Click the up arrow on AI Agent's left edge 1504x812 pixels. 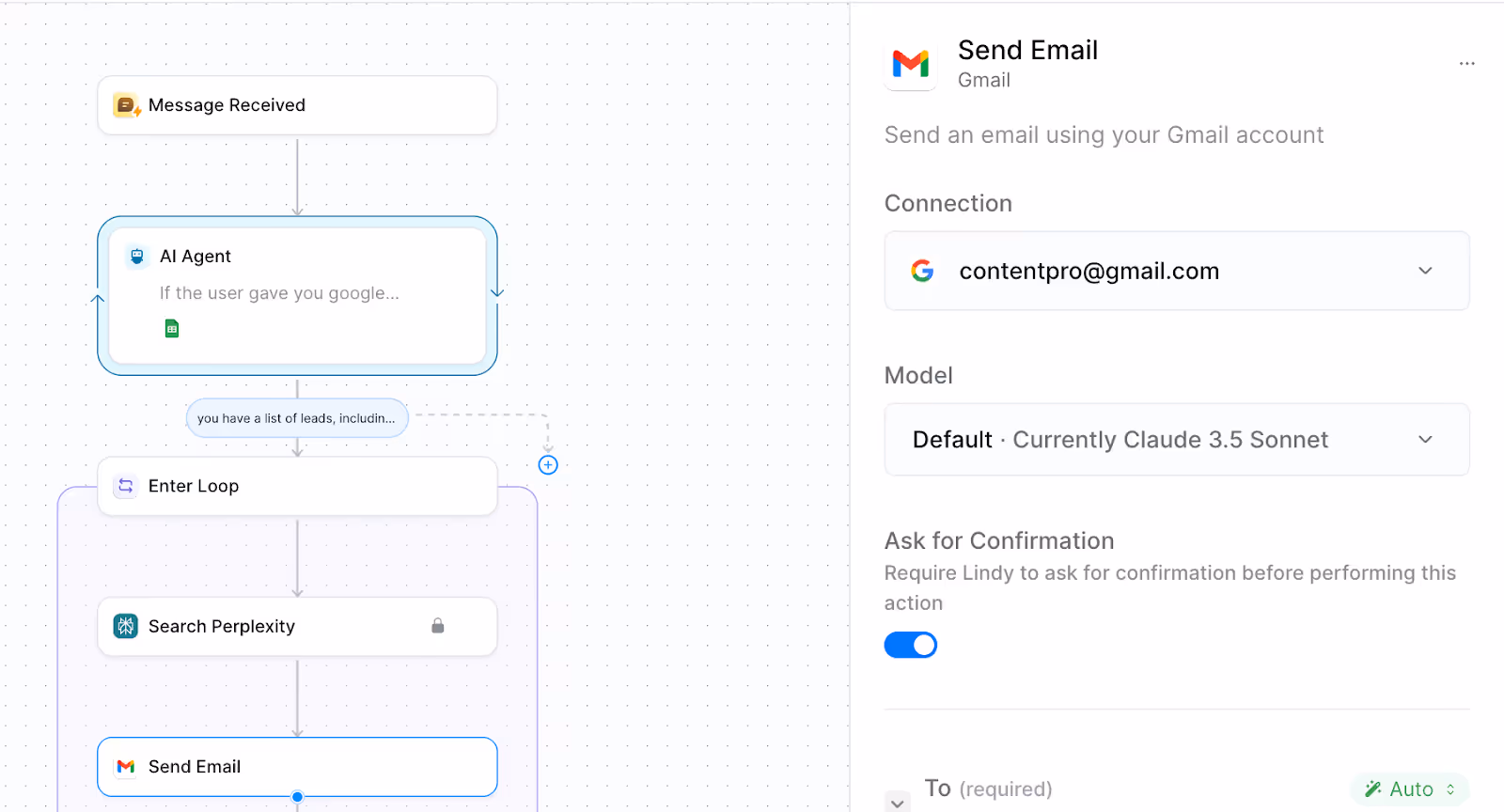[x=98, y=300]
